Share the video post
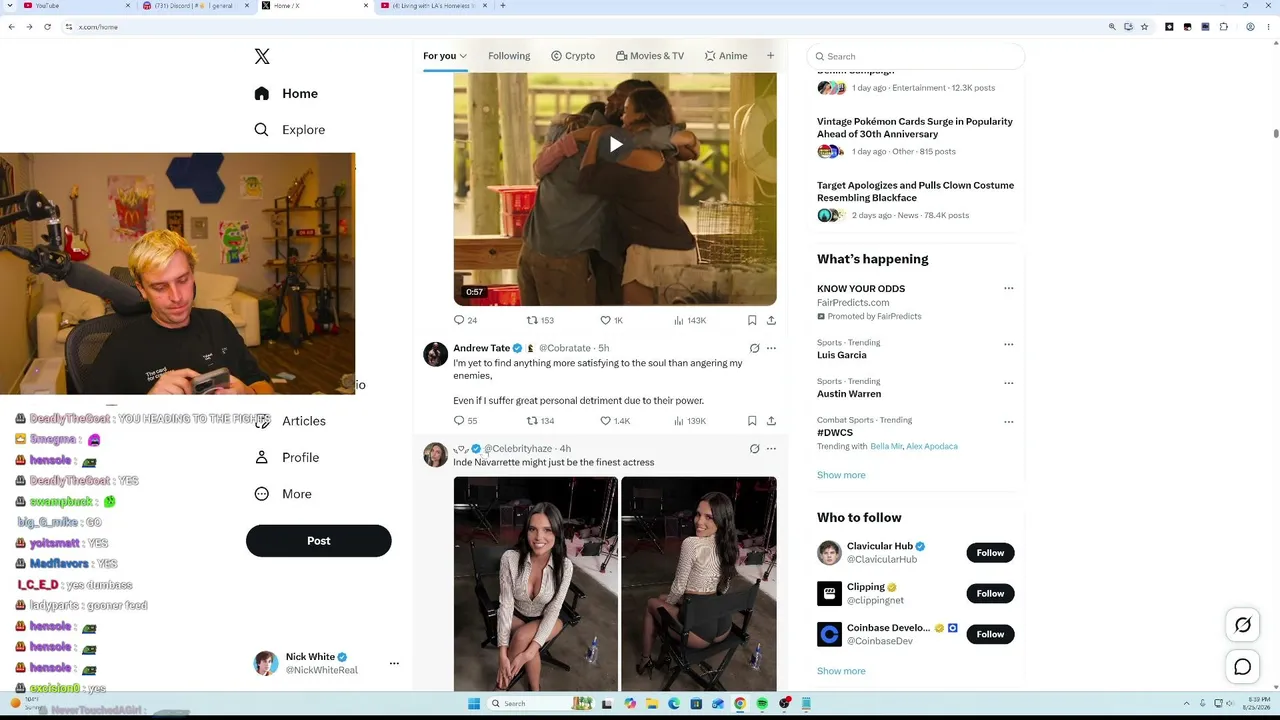 [771, 320]
